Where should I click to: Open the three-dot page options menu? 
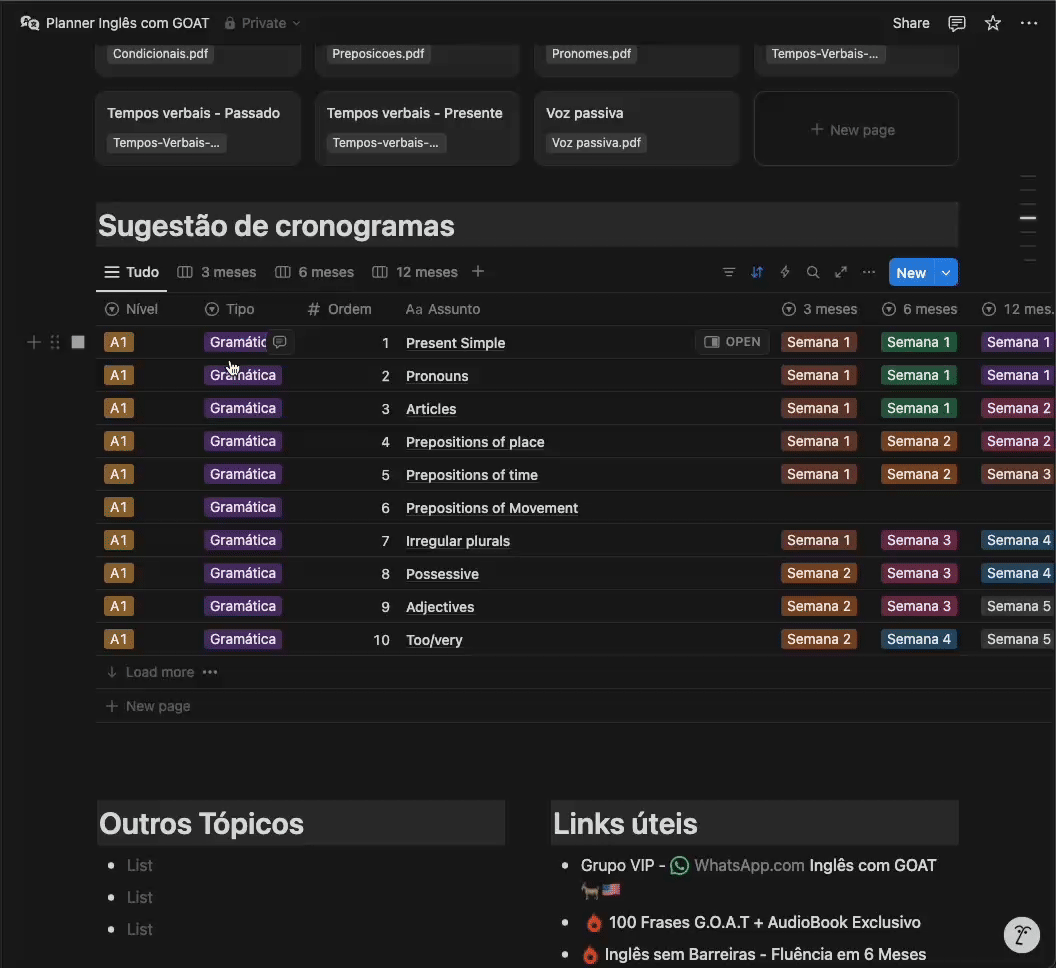[x=1029, y=23]
